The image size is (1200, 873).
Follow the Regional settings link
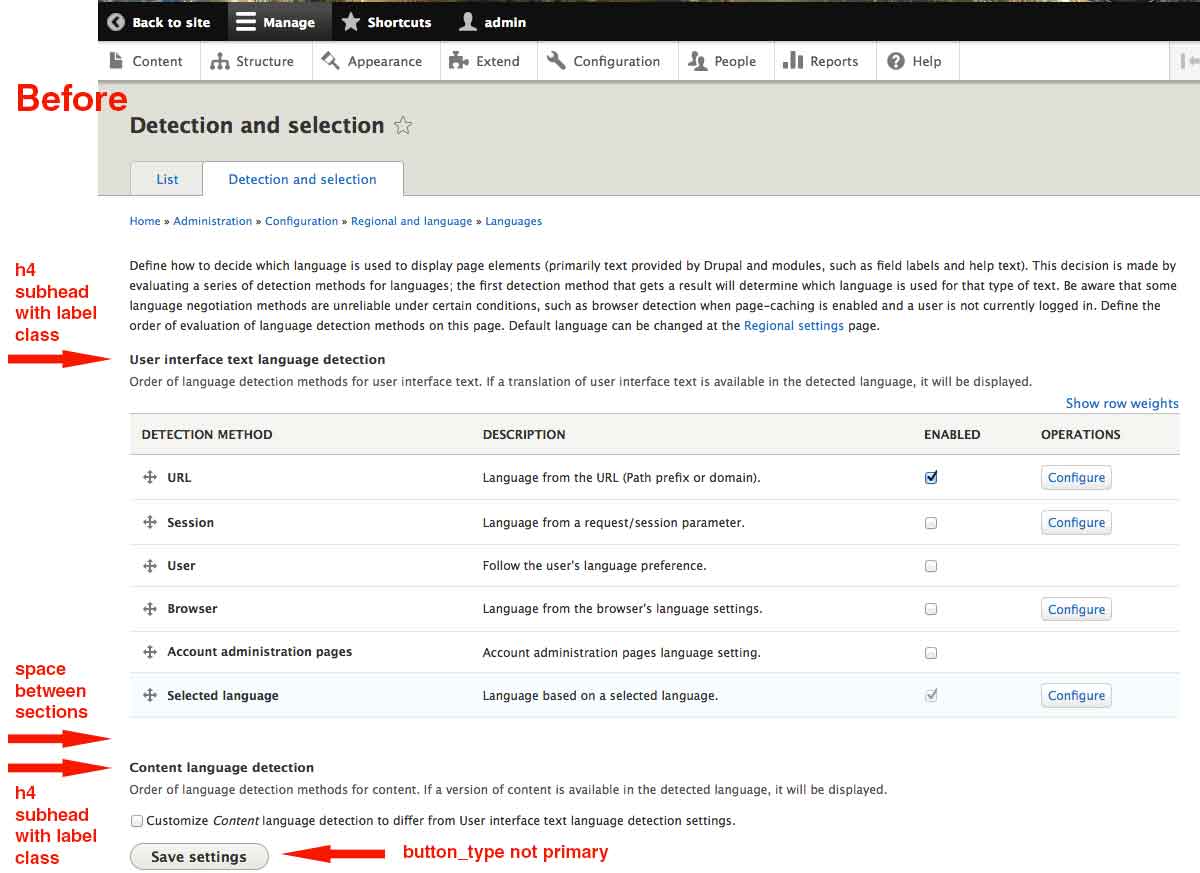tap(793, 326)
